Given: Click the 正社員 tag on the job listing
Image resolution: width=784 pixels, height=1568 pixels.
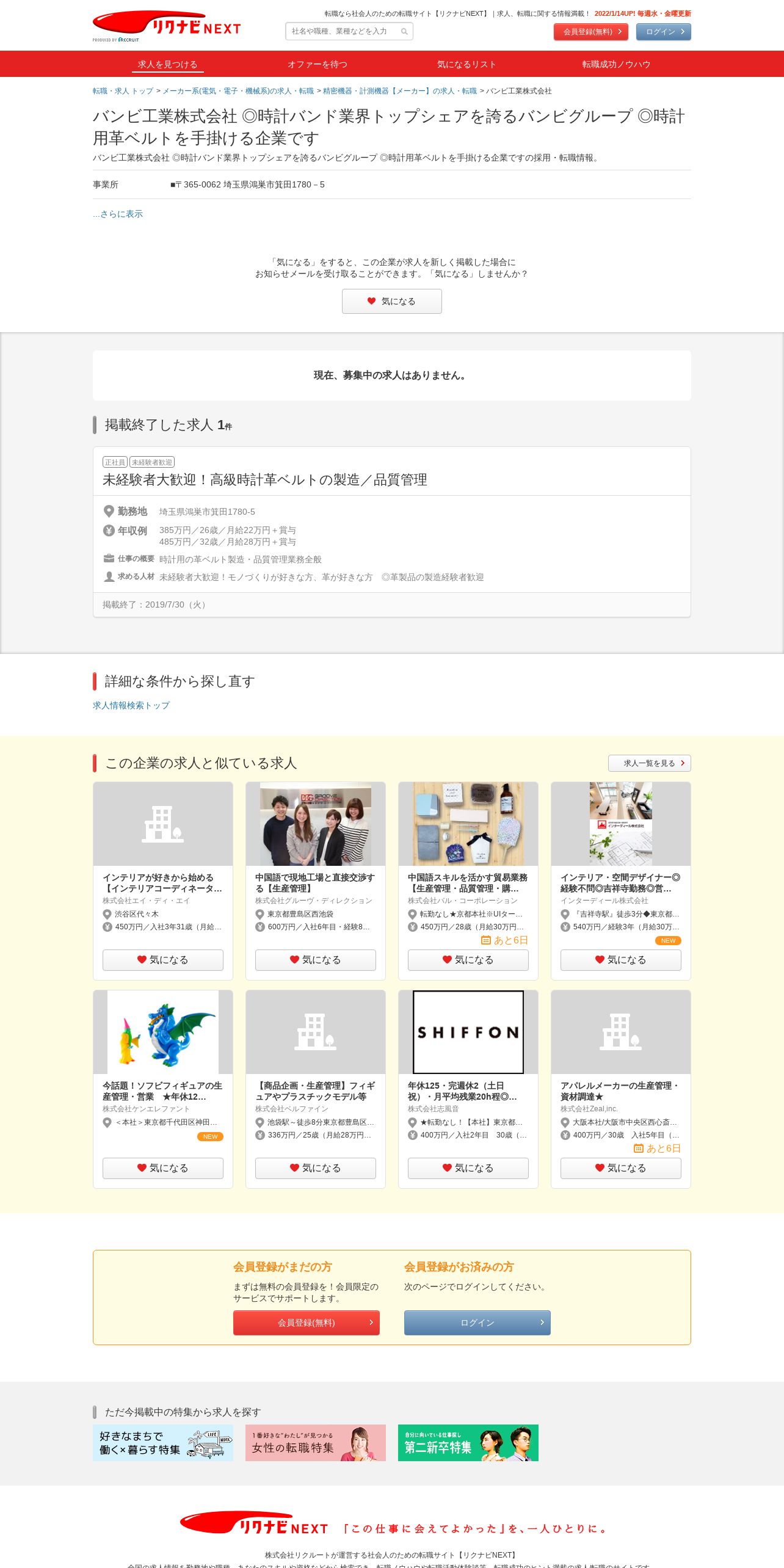Looking at the screenshot, I should 115,462.
